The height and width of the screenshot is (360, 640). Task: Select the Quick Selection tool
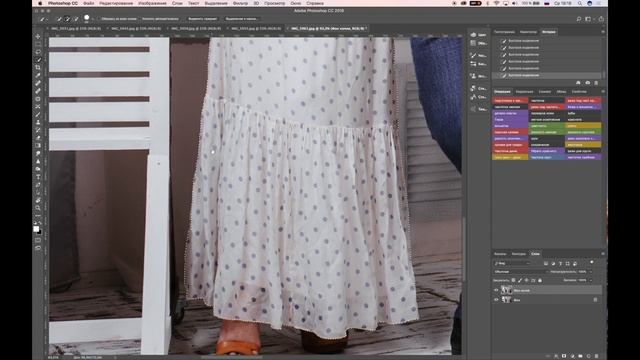tap(38, 60)
